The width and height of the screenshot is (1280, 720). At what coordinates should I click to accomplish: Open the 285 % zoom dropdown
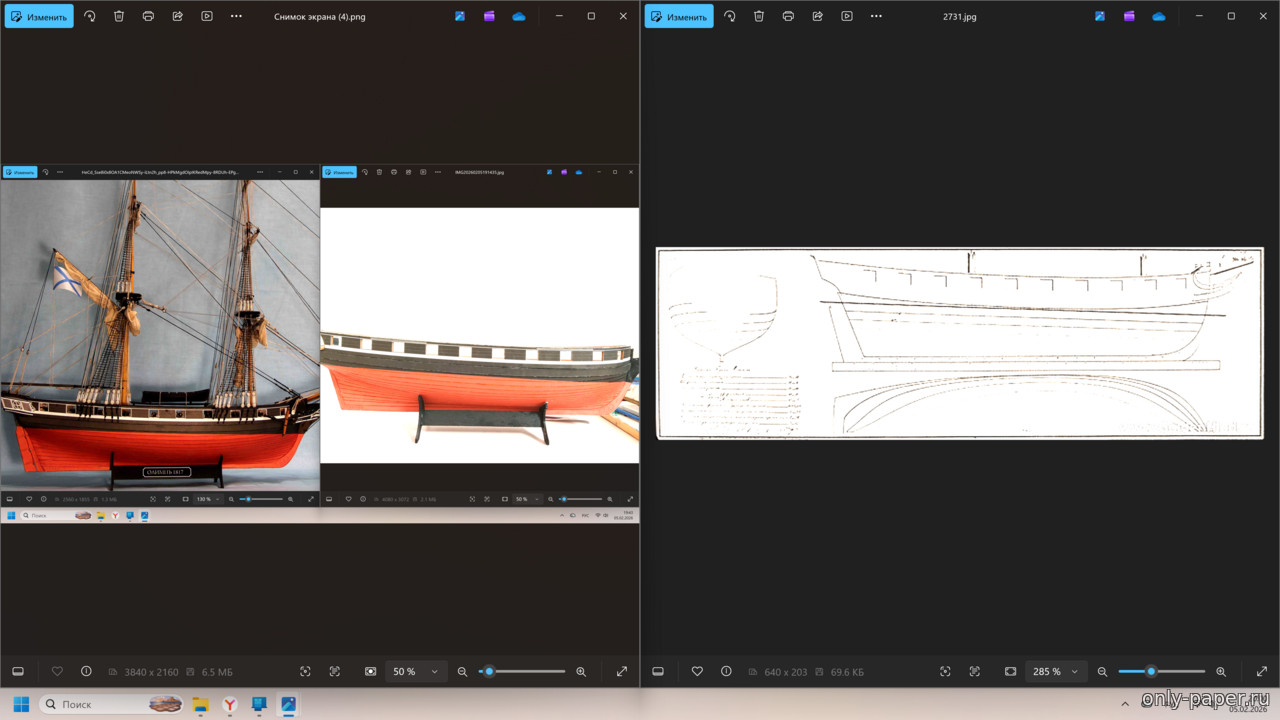coord(1056,672)
